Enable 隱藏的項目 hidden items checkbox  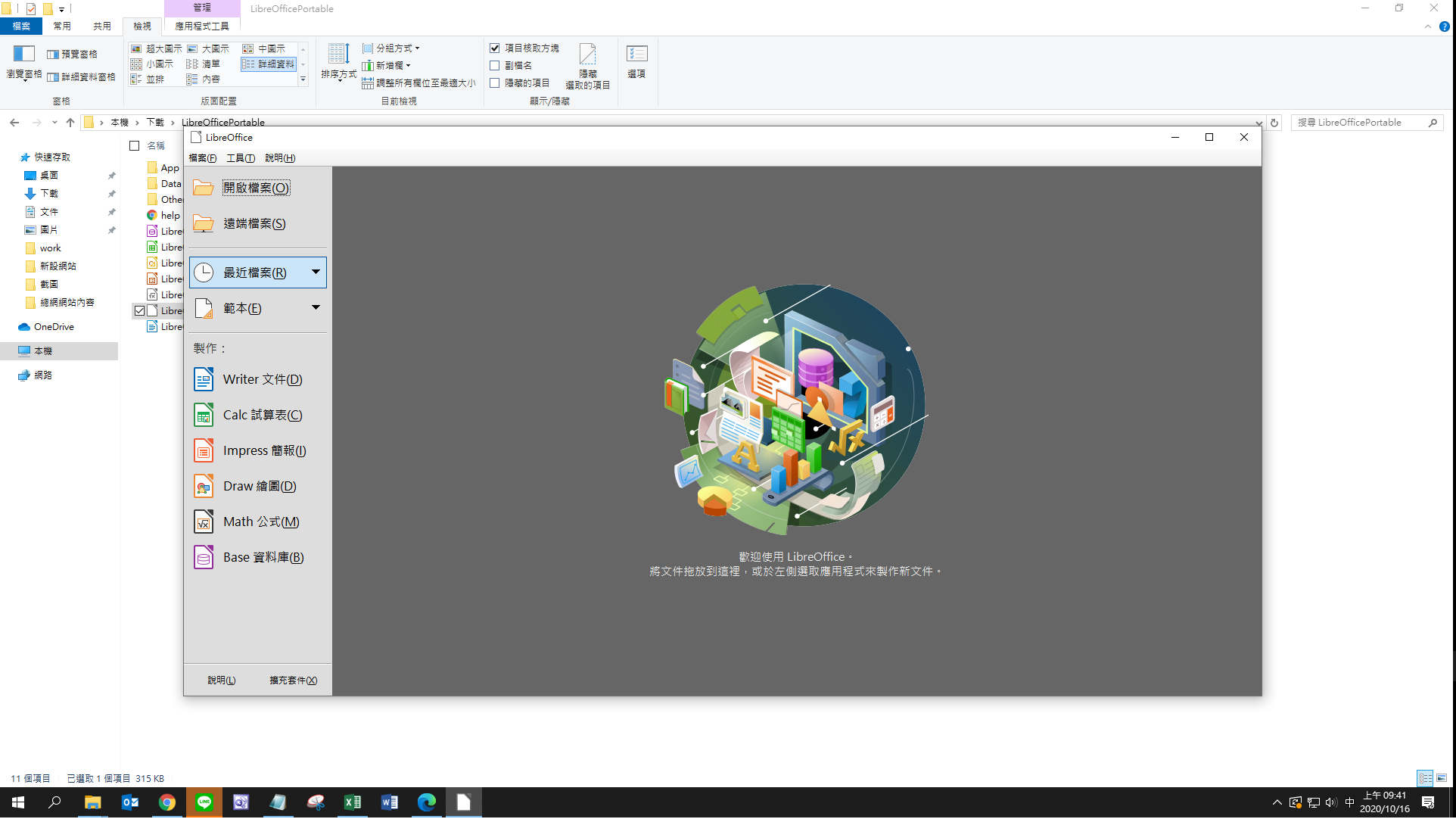tap(495, 83)
